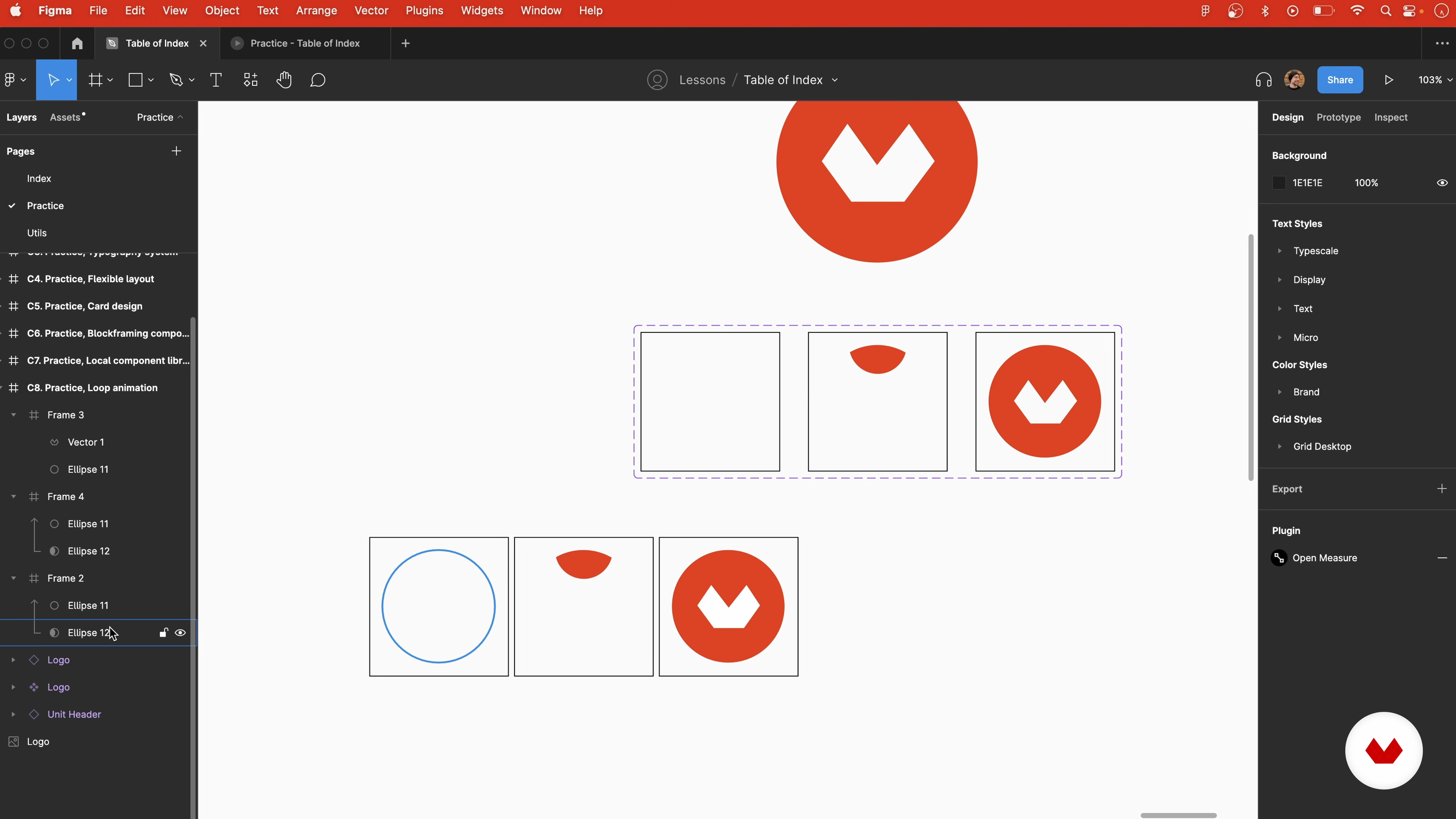The width and height of the screenshot is (1456, 819).
Task: Select the bottom Logo image layer
Action: click(38, 742)
